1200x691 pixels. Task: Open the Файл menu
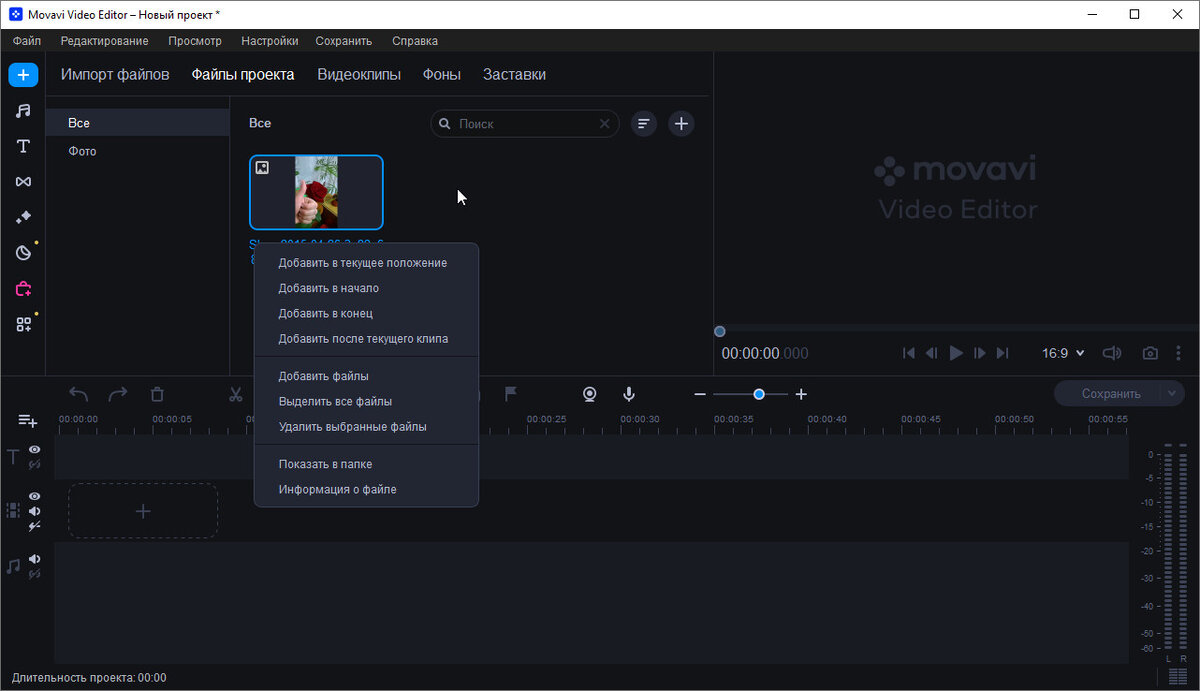27,41
